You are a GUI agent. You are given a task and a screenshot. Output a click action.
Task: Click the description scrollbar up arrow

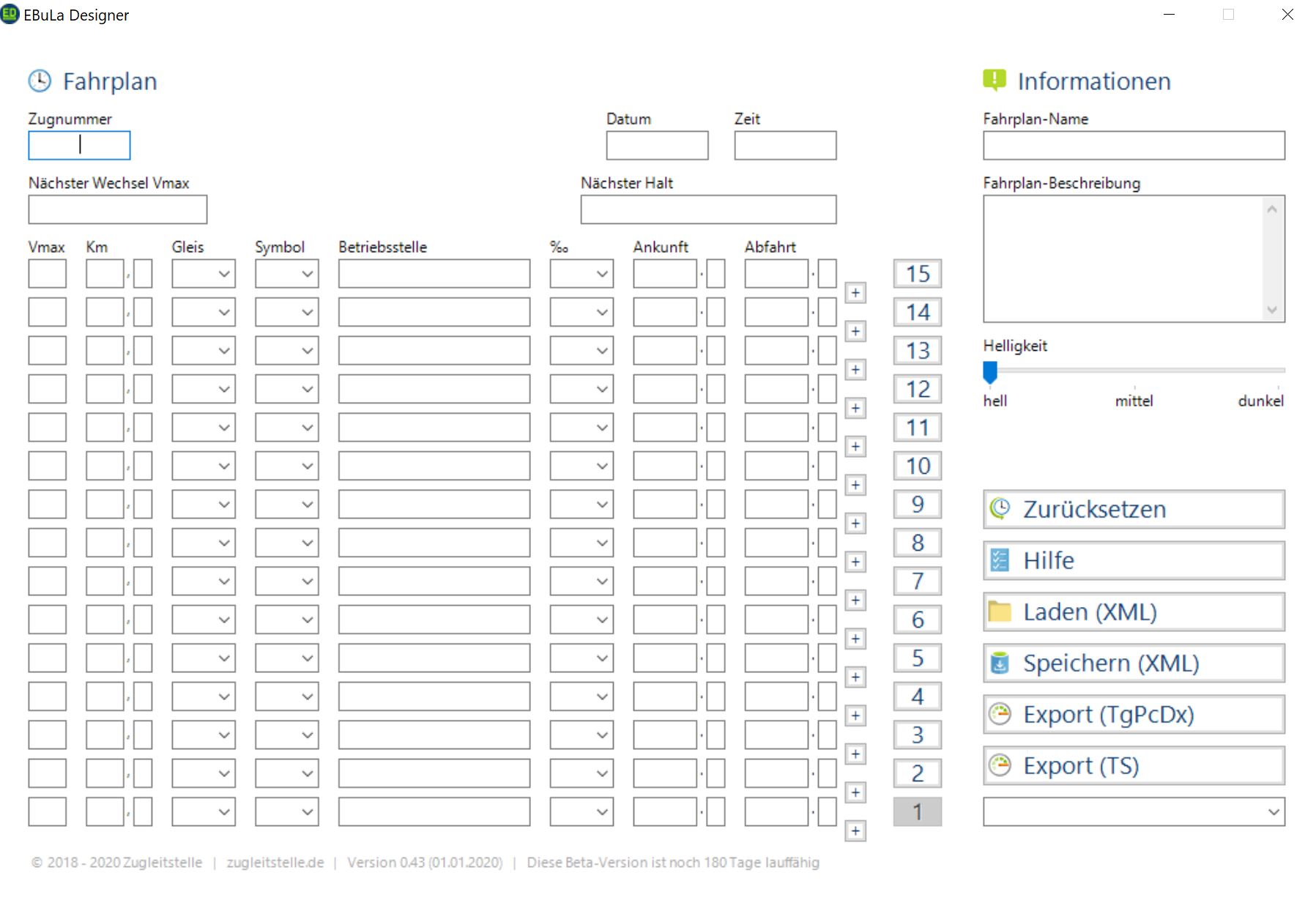[1272, 209]
